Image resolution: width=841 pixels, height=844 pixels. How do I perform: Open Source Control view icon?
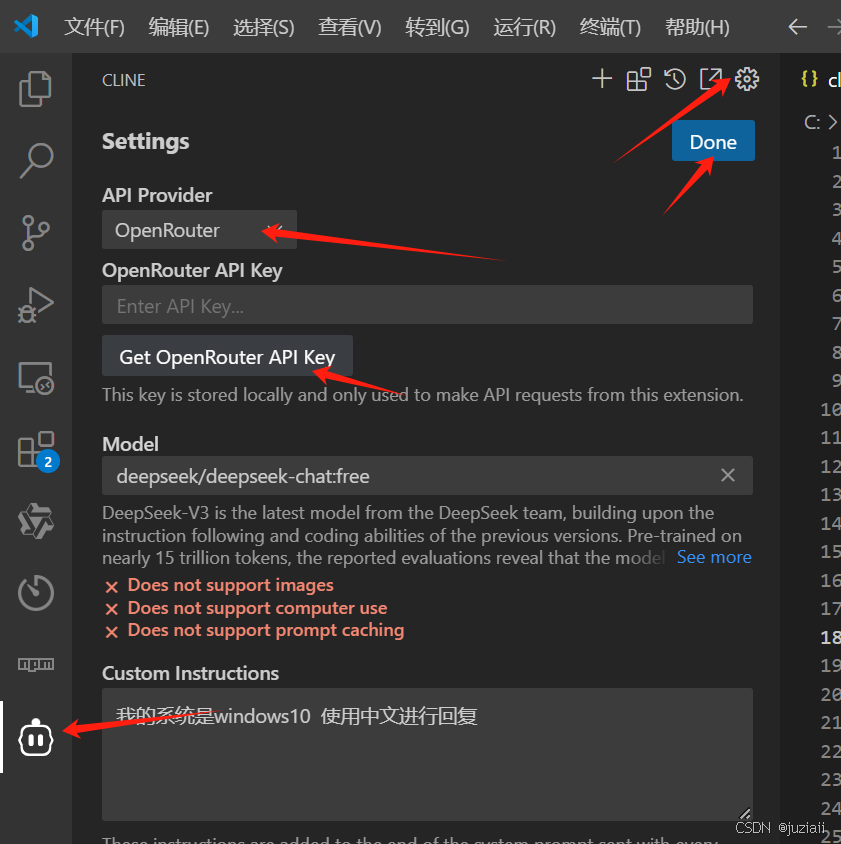click(36, 233)
